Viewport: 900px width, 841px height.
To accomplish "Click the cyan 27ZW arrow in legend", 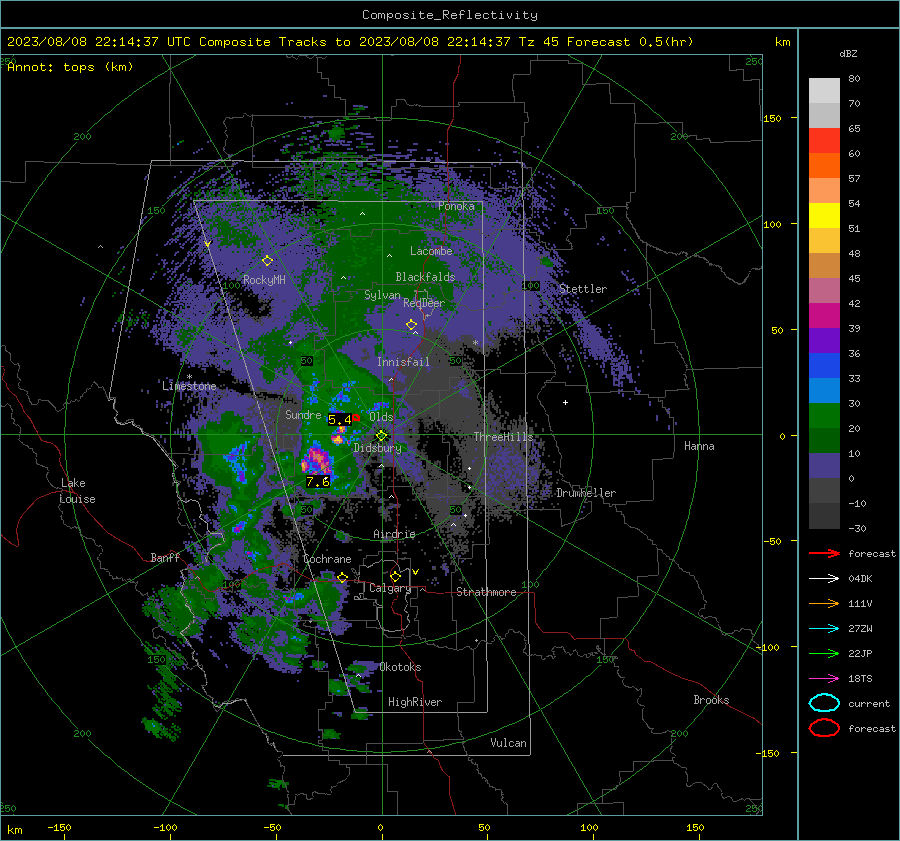I will pos(824,629).
